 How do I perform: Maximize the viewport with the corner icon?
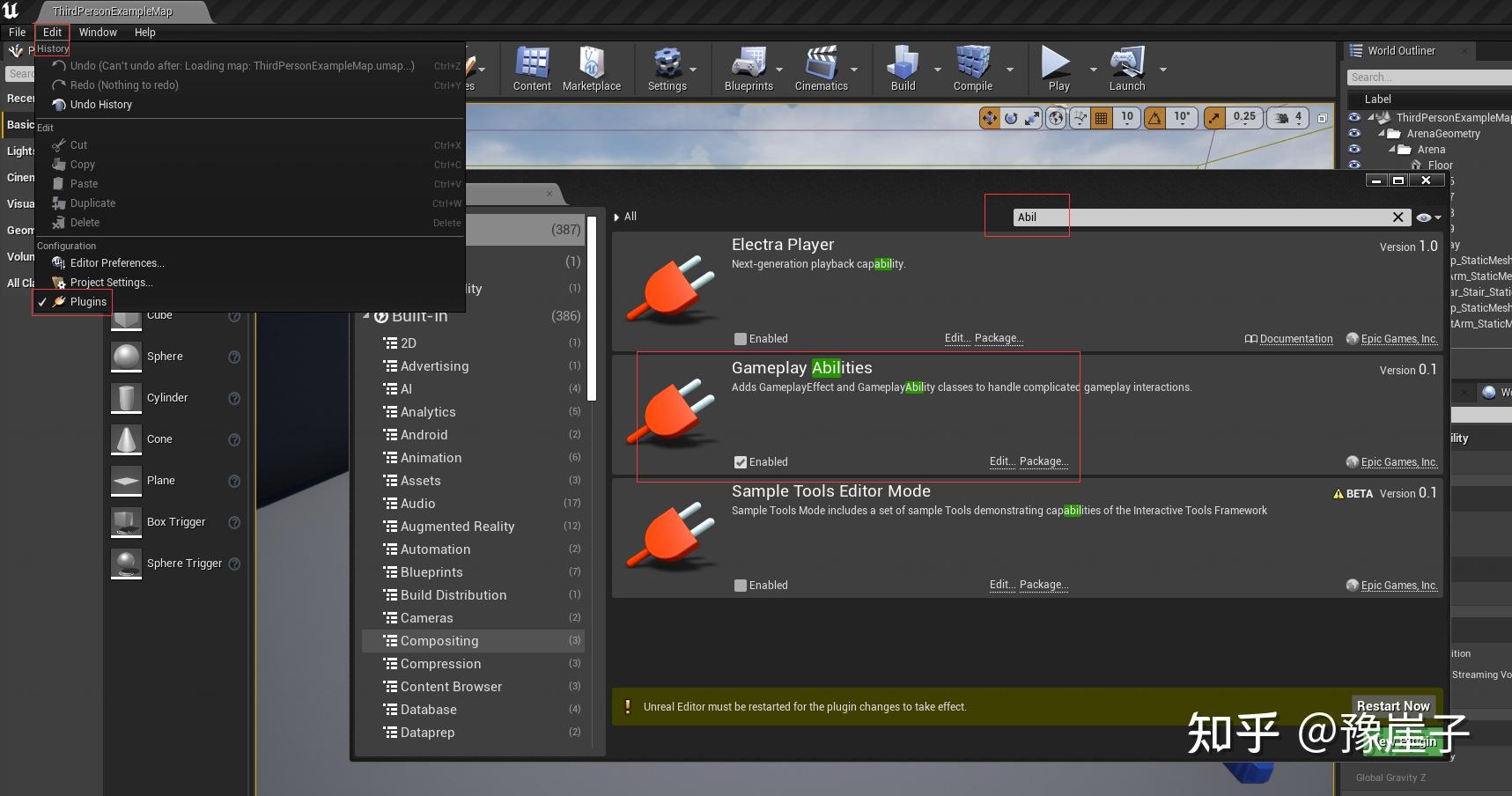1322,118
